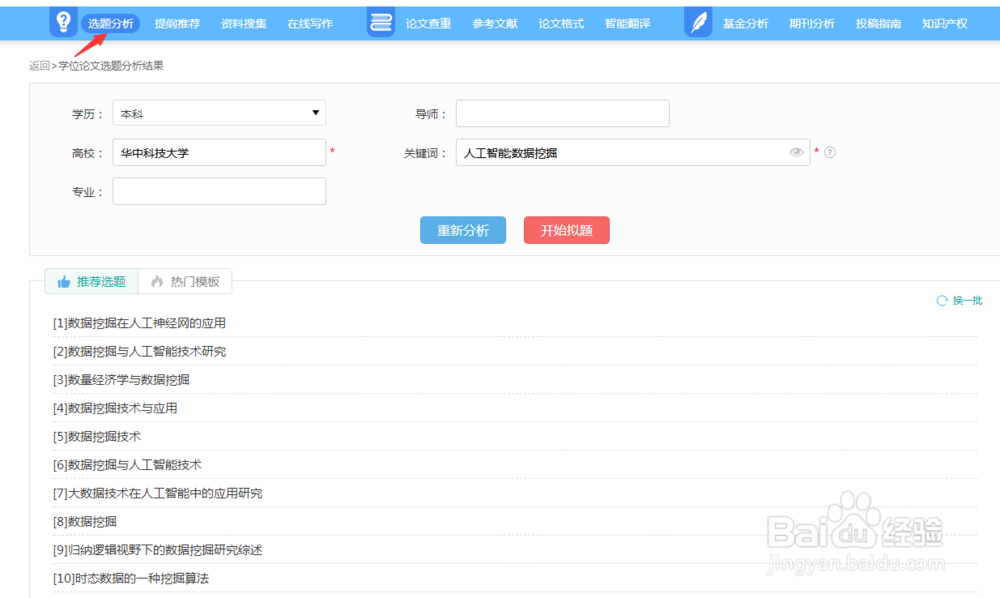Viewport: 1000px width, 598px height.
Task: Click the 换一批 refresh link
Action: [x=967, y=301]
